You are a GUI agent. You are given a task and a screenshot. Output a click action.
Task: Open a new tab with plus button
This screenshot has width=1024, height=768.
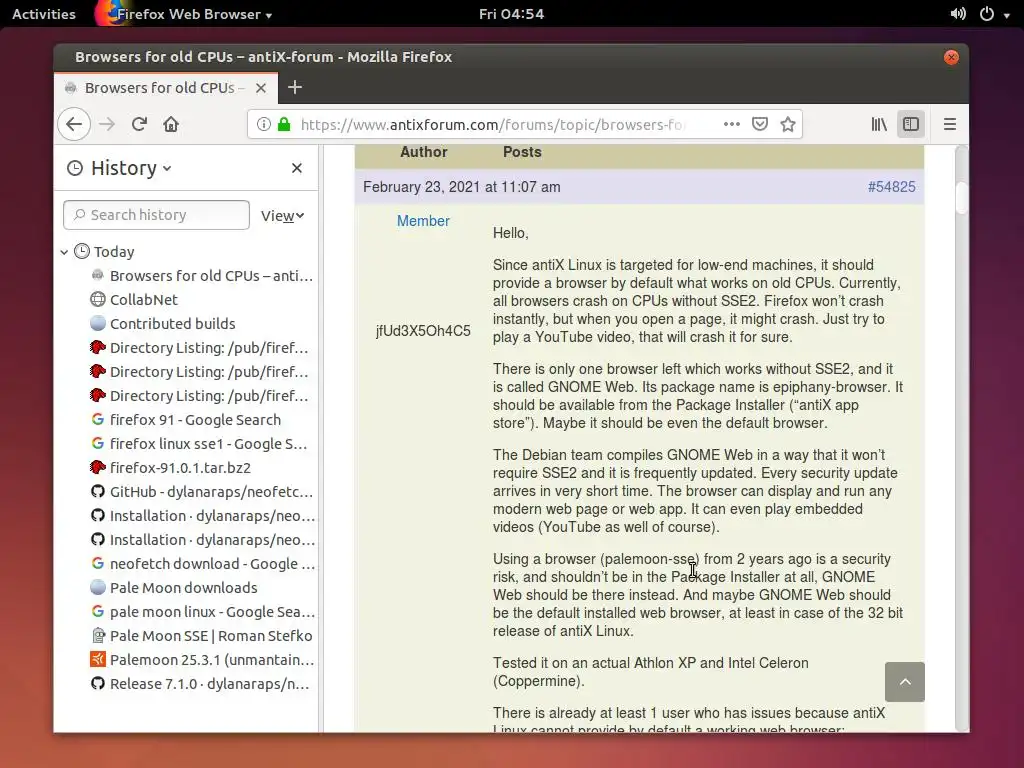click(x=295, y=88)
